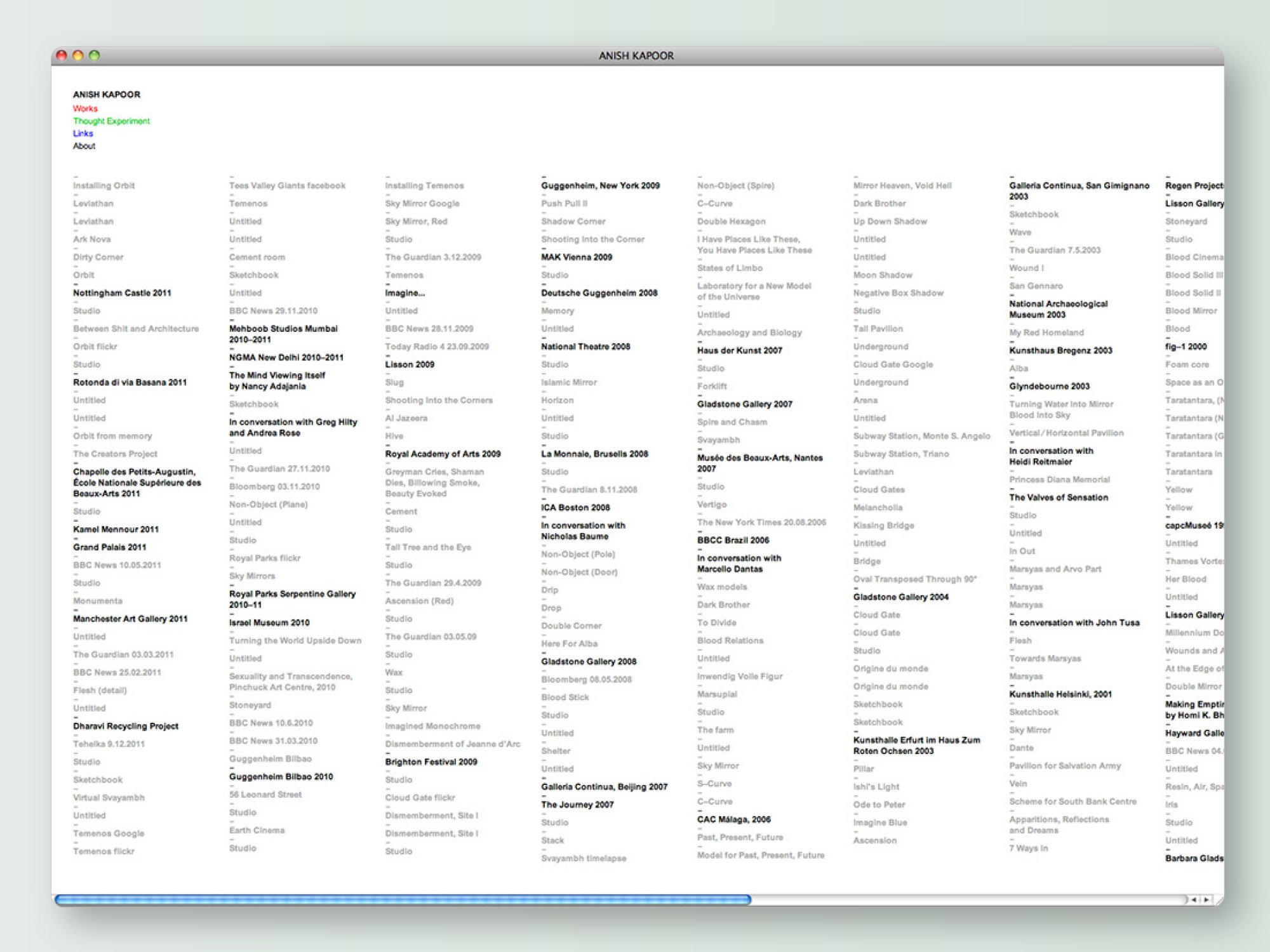Screen dimensions: 1270x952
Task: Select Svayambh timelapse entry
Action: [584, 858]
